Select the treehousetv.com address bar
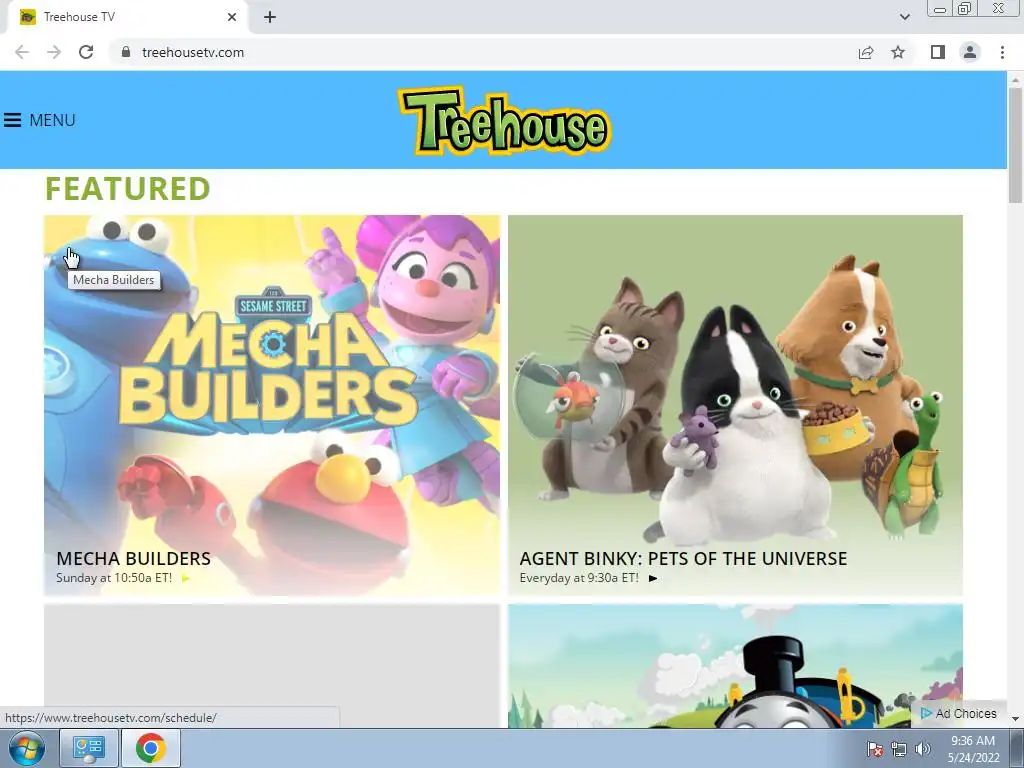The image size is (1024, 768). click(x=193, y=52)
